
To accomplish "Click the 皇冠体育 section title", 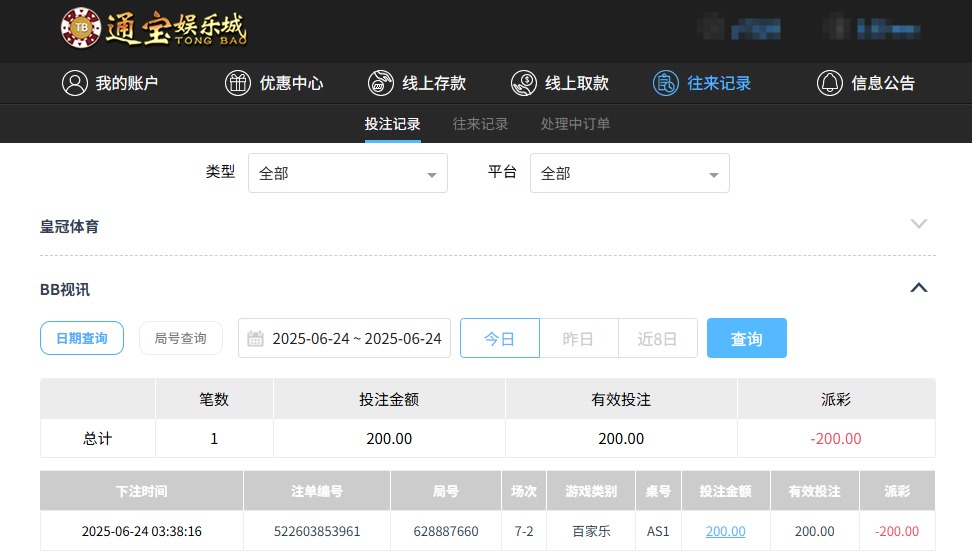I will [x=69, y=227].
